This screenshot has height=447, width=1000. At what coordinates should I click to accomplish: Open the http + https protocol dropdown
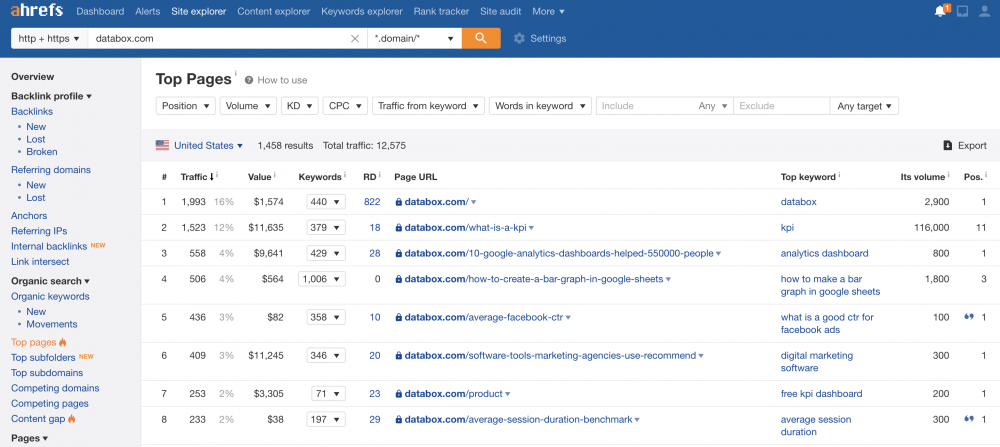pos(49,39)
